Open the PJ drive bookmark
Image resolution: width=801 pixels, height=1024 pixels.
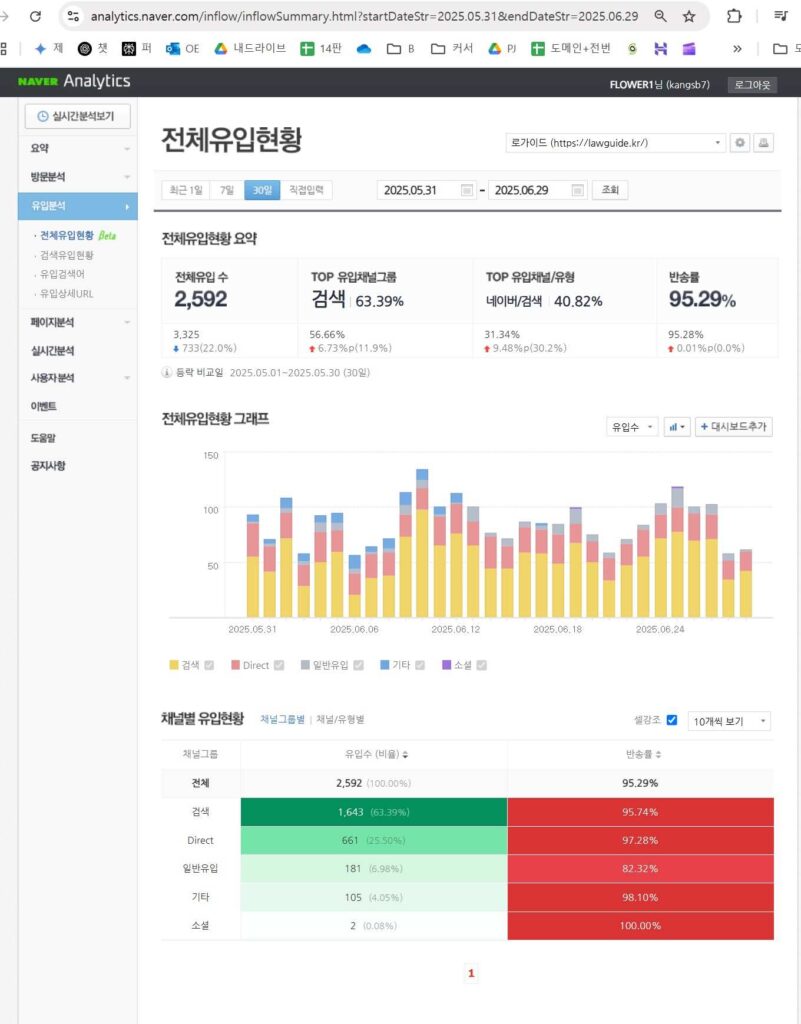(x=502, y=48)
